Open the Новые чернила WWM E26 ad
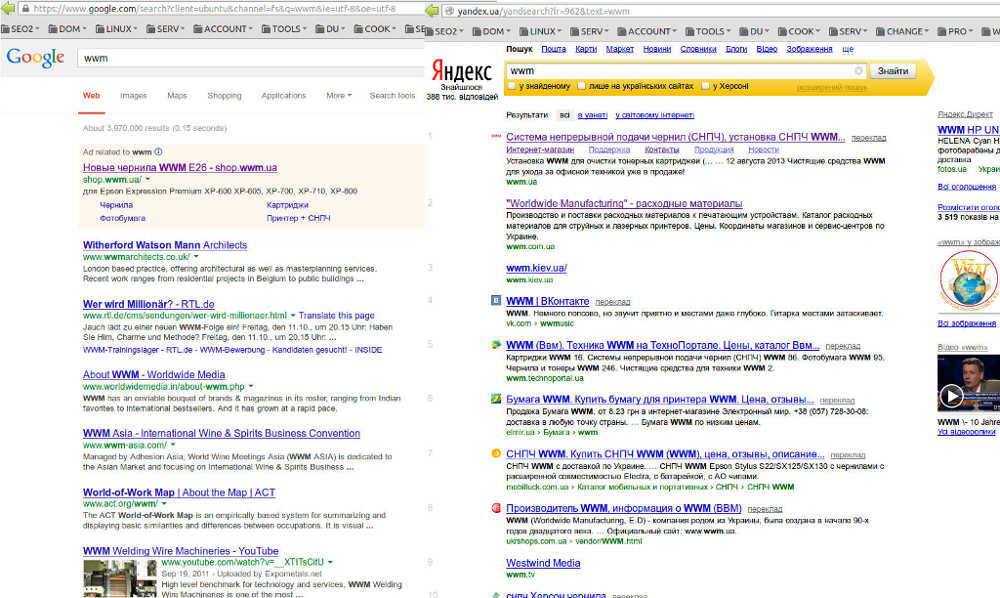This screenshot has width=1000, height=598. pyautogui.click(x=180, y=168)
